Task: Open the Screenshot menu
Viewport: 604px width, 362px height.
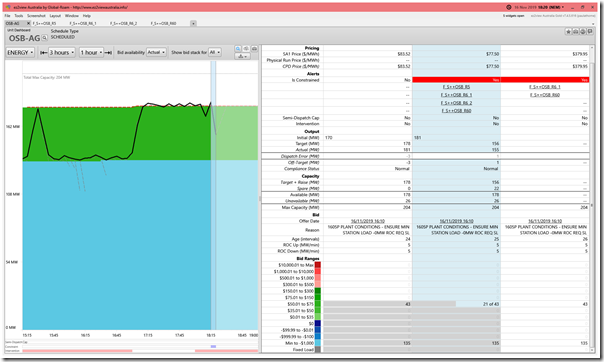Action: click(x=36, y=16)
